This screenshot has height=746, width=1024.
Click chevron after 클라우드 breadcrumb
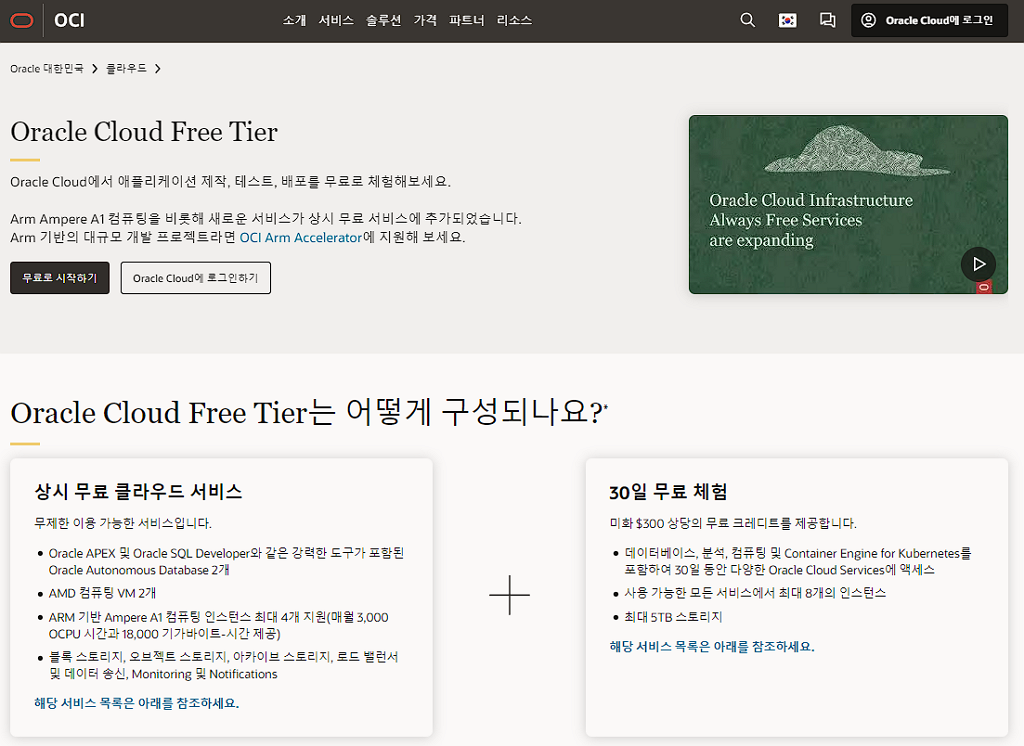157,69
